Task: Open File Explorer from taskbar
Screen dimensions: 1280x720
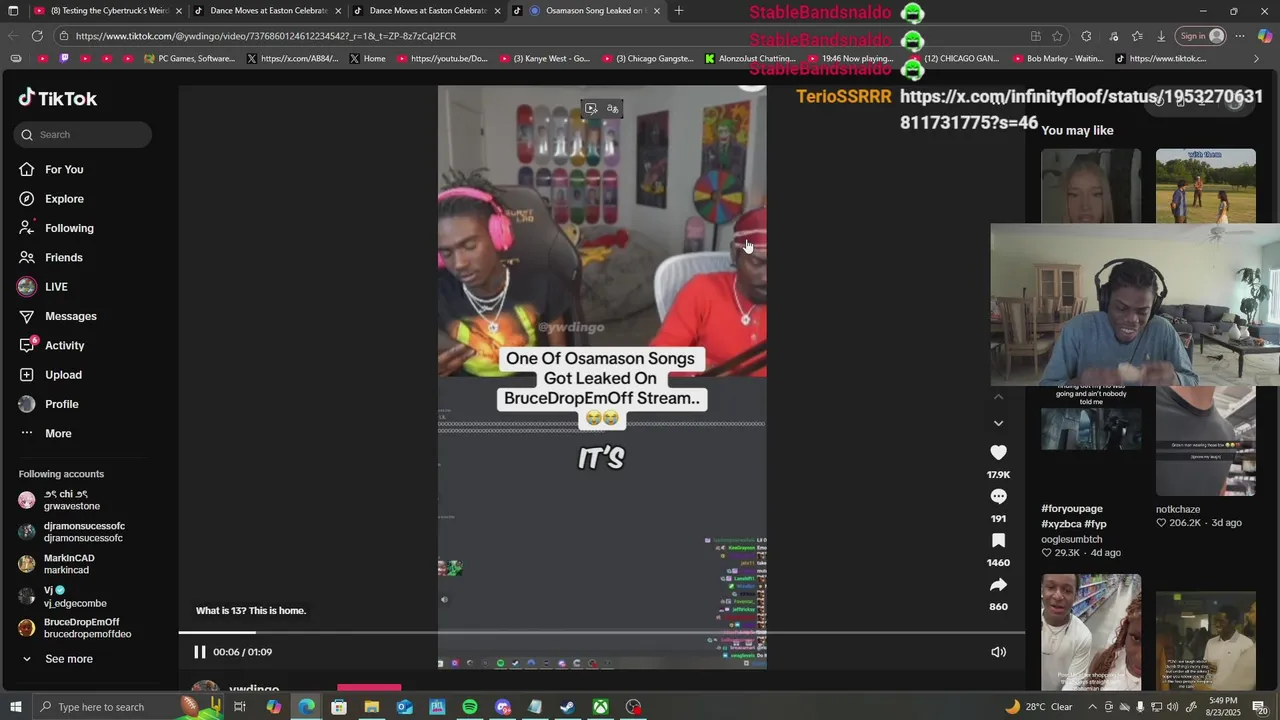Action: click(x=372, y=707)
